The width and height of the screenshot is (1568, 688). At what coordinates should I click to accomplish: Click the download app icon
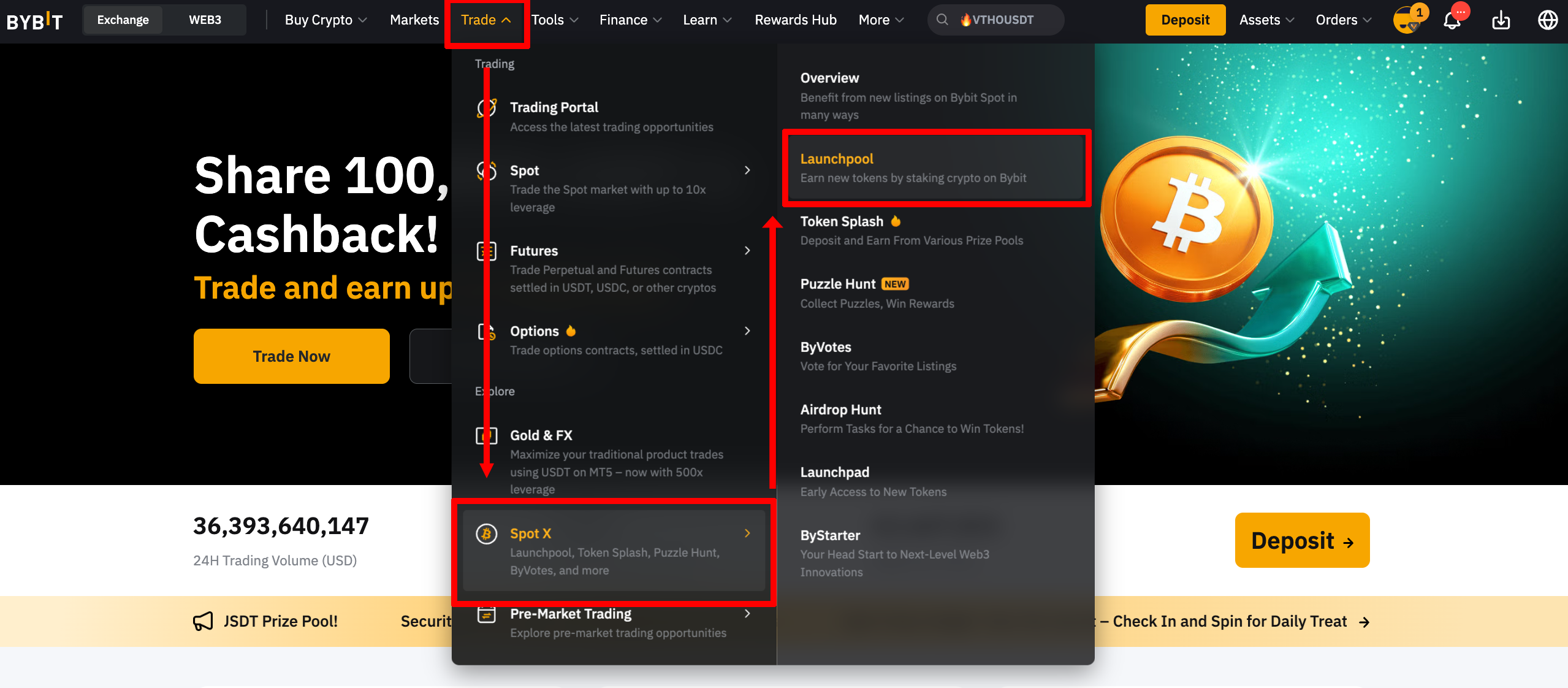point(1501,20)
